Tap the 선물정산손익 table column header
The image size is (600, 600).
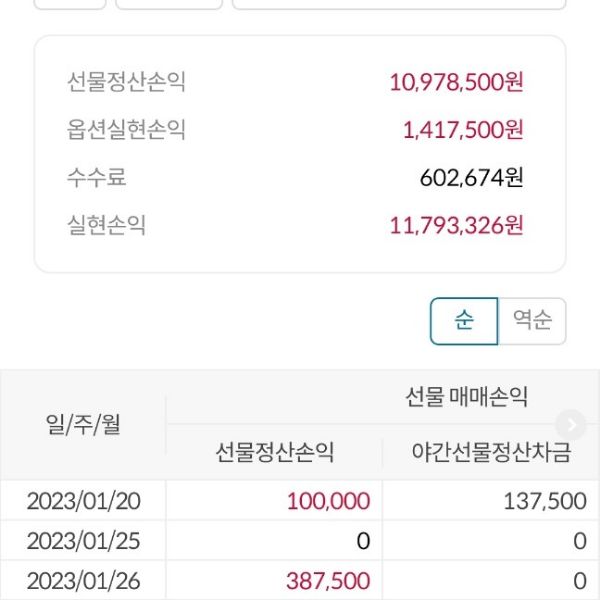[274, 453]
